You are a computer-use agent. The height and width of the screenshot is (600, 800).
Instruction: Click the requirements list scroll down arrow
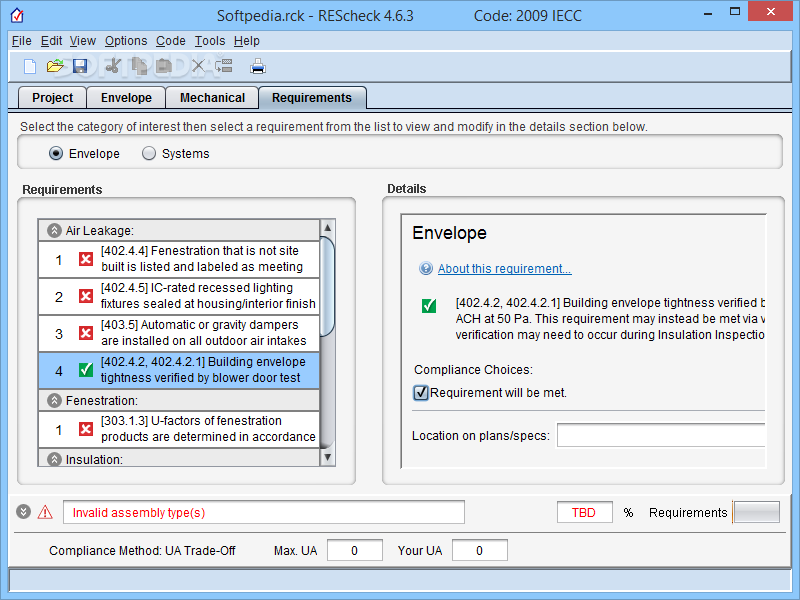tap(327, 457)
